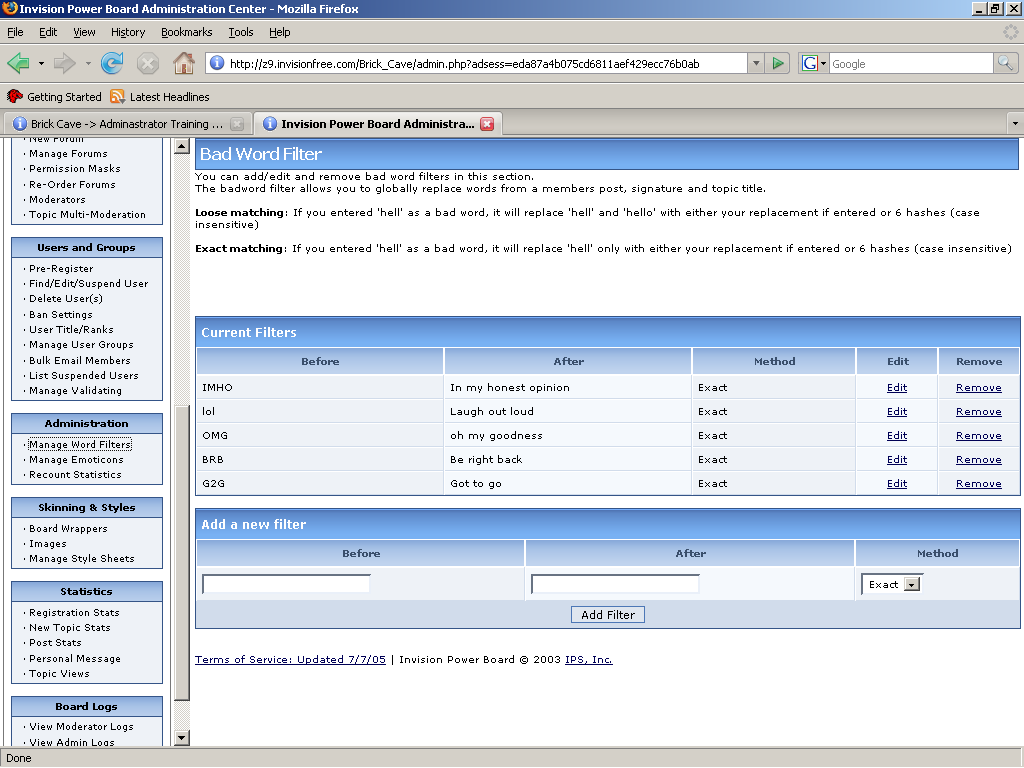Screen dimensions: 1024x768
Task: Open Board Wrappers in sidebar
Action: point(68,529)
